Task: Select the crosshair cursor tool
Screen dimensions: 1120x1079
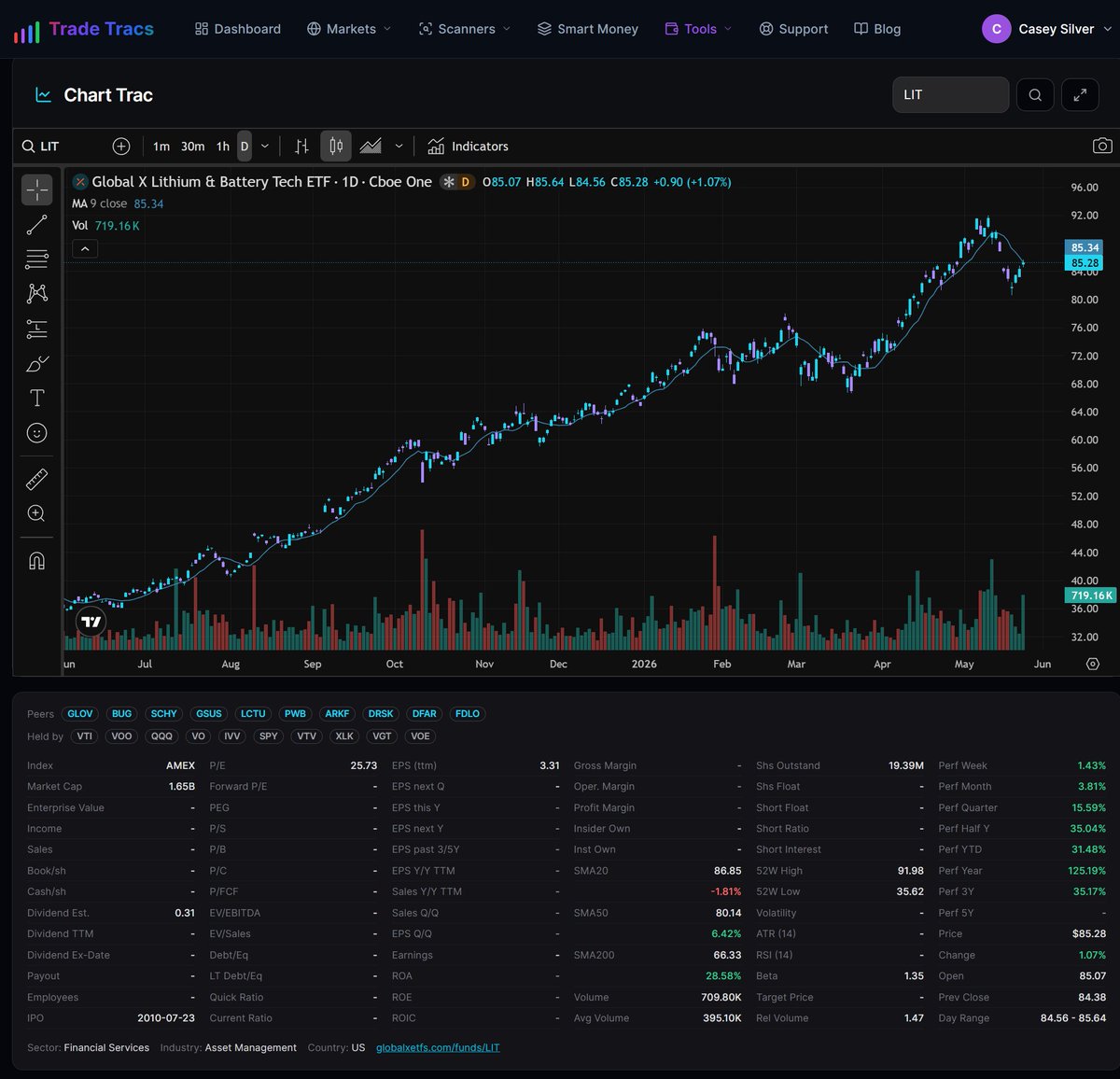Action: 37,190
